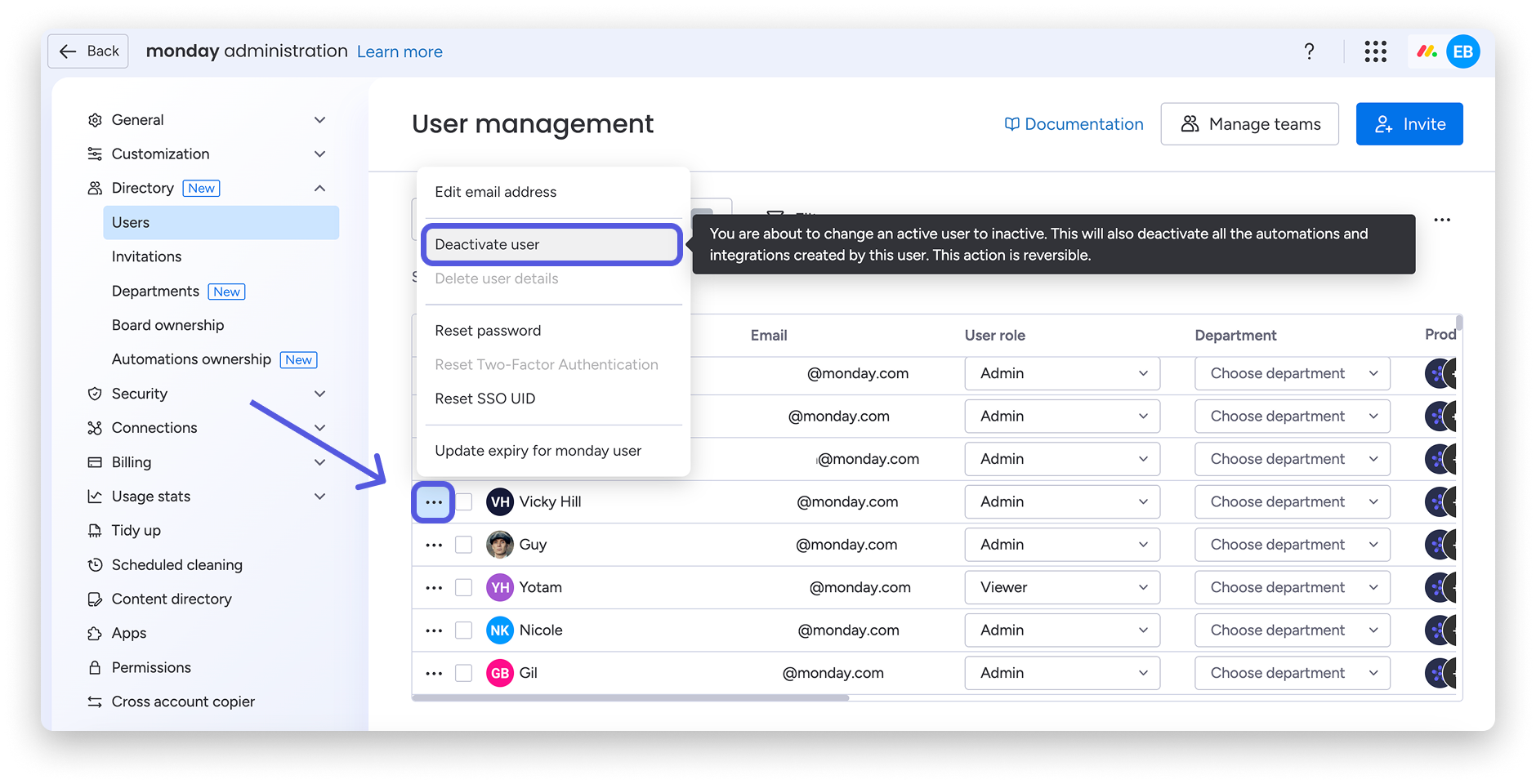Image resolution: width=1536 pixels, height=784 pixels.
Task: Open three-dot menu for Vicky Hill row
Action: click(x=434, y=502)
